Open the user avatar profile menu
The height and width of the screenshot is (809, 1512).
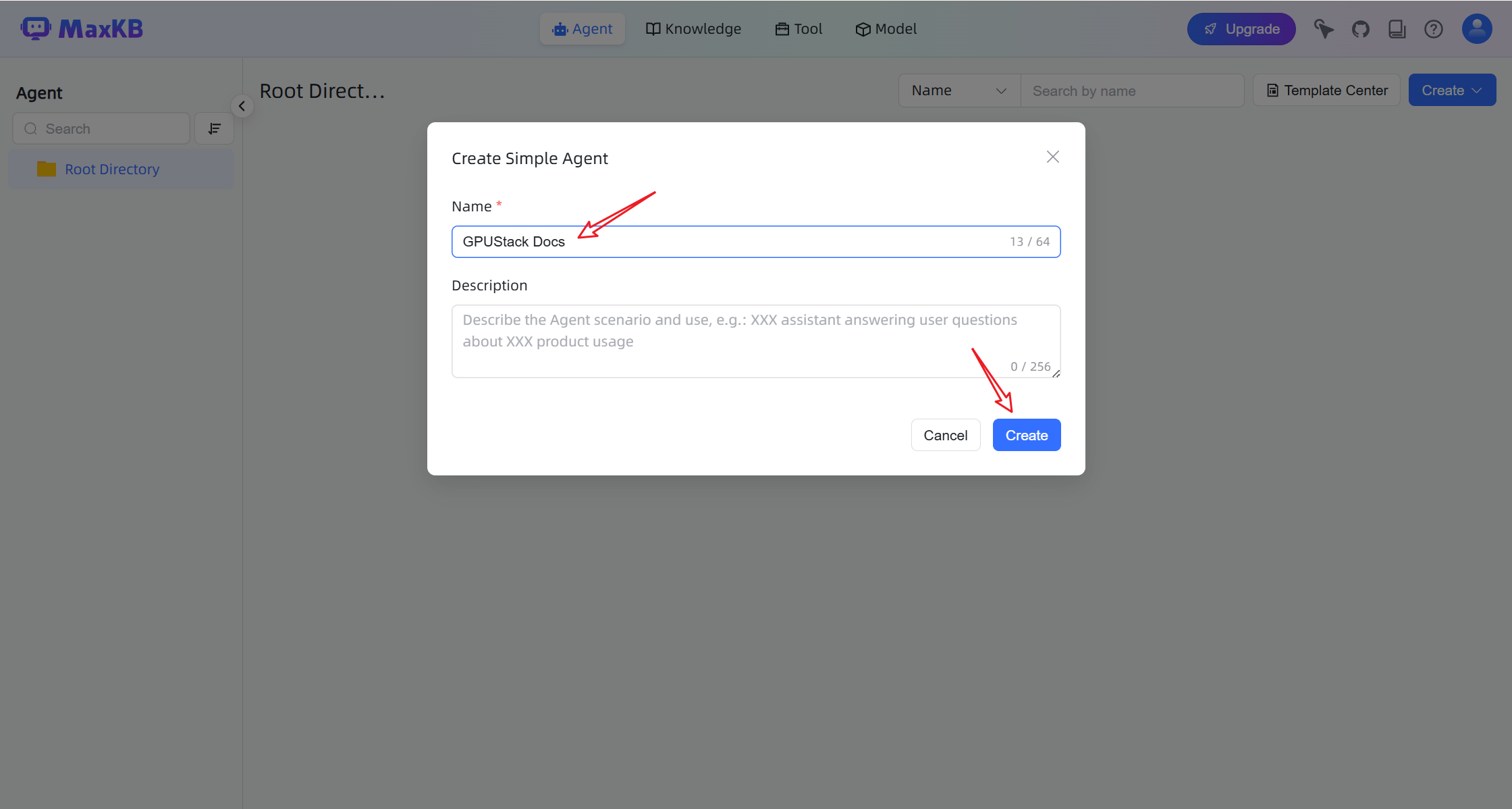pyautogui.click(x=1476, y=29)
